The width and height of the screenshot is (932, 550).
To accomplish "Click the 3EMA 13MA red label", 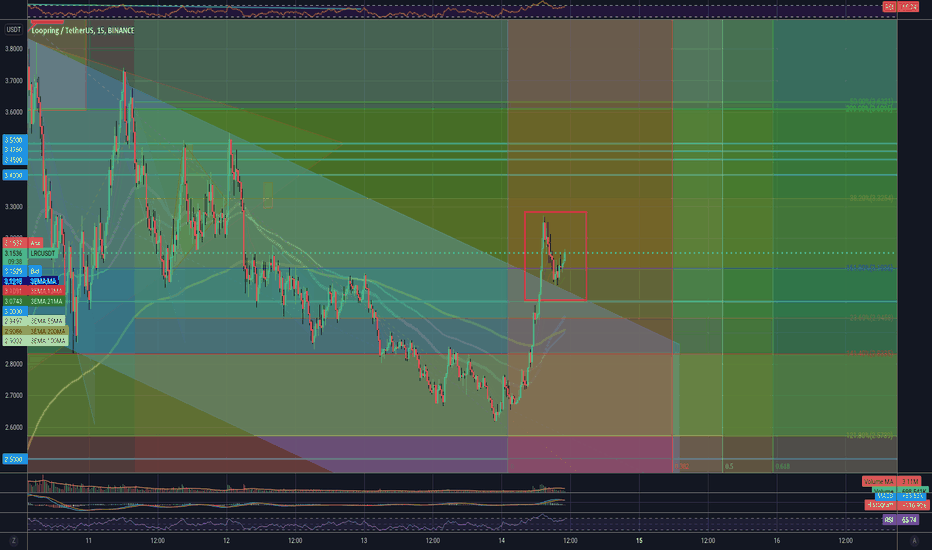I will pyautogui.click(x=33, y=291).
